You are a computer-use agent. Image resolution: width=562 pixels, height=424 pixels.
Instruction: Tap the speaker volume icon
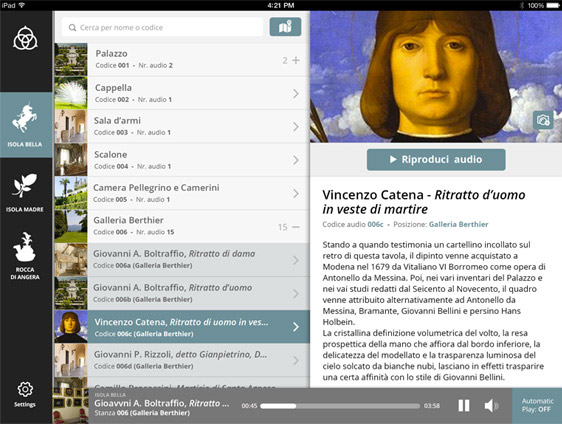pos(491,406)
